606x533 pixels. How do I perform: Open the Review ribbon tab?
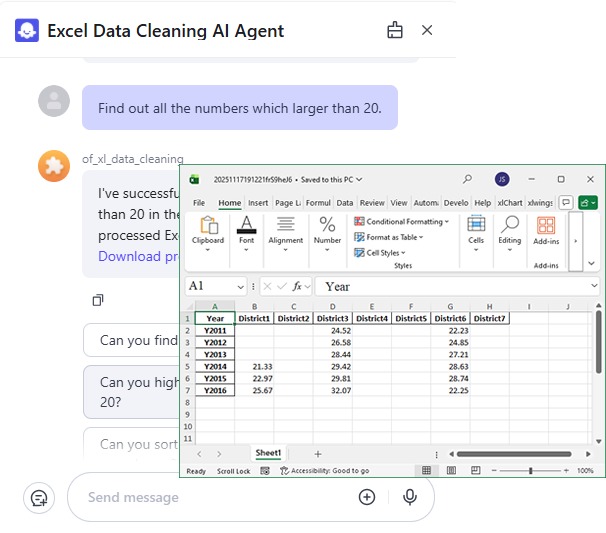coord(372,203)
